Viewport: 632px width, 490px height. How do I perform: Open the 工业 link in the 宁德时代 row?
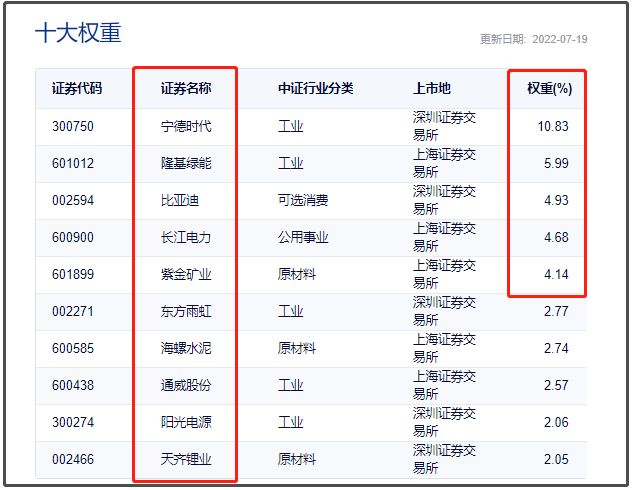[x=290, y=127]
